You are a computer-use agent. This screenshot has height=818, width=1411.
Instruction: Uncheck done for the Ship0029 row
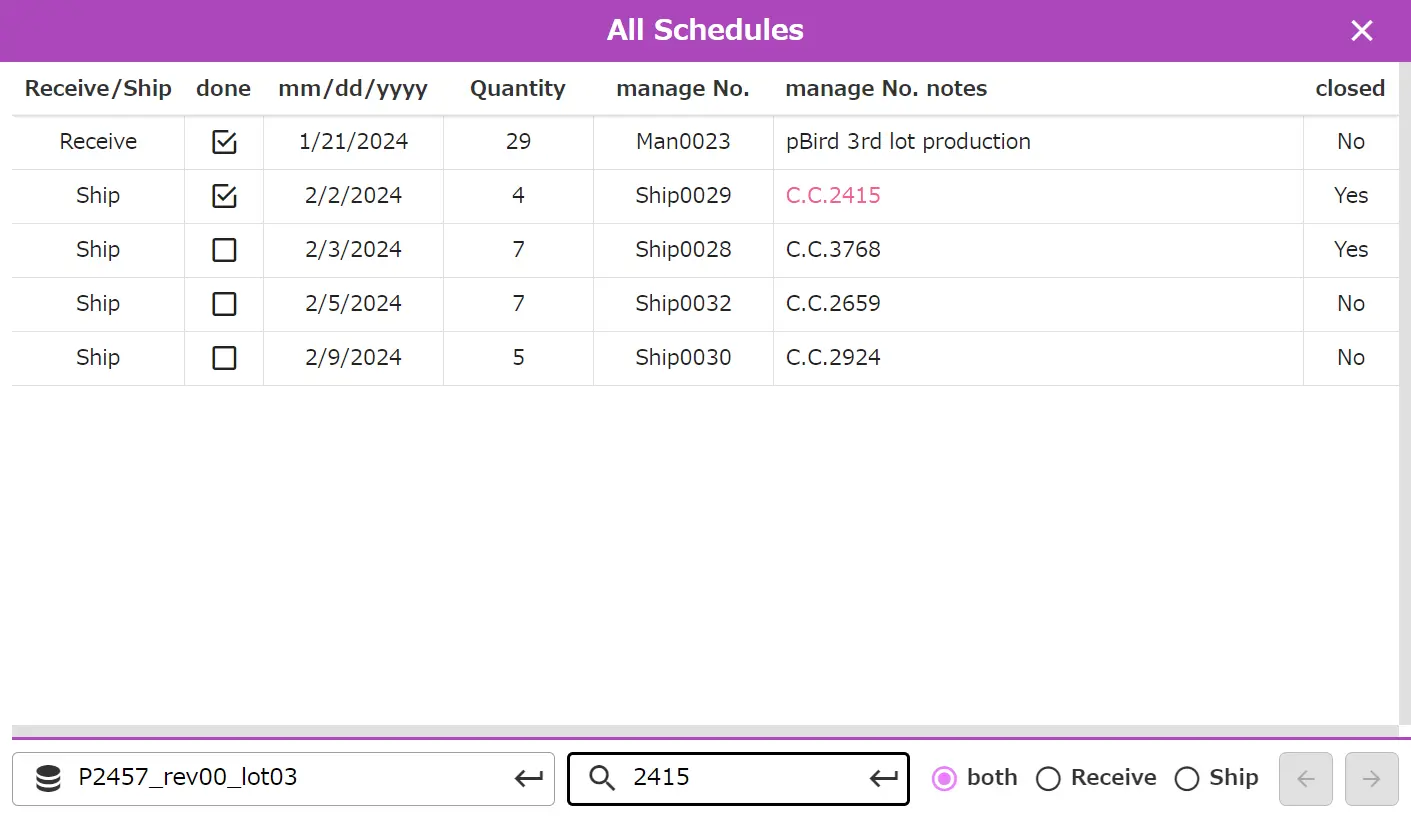pos(224,196)
